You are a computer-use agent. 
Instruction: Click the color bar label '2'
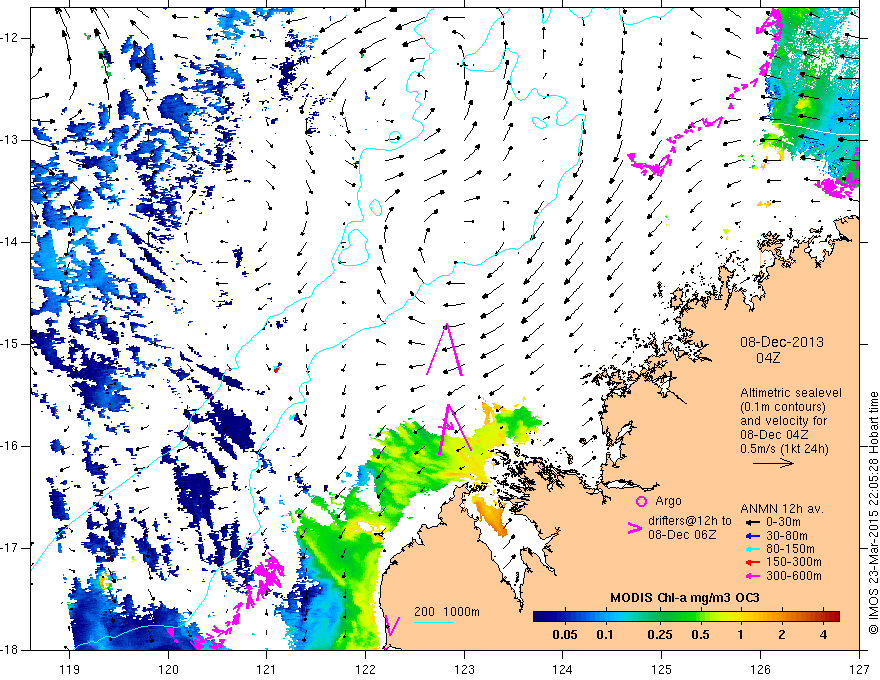(x=782, y=635)
